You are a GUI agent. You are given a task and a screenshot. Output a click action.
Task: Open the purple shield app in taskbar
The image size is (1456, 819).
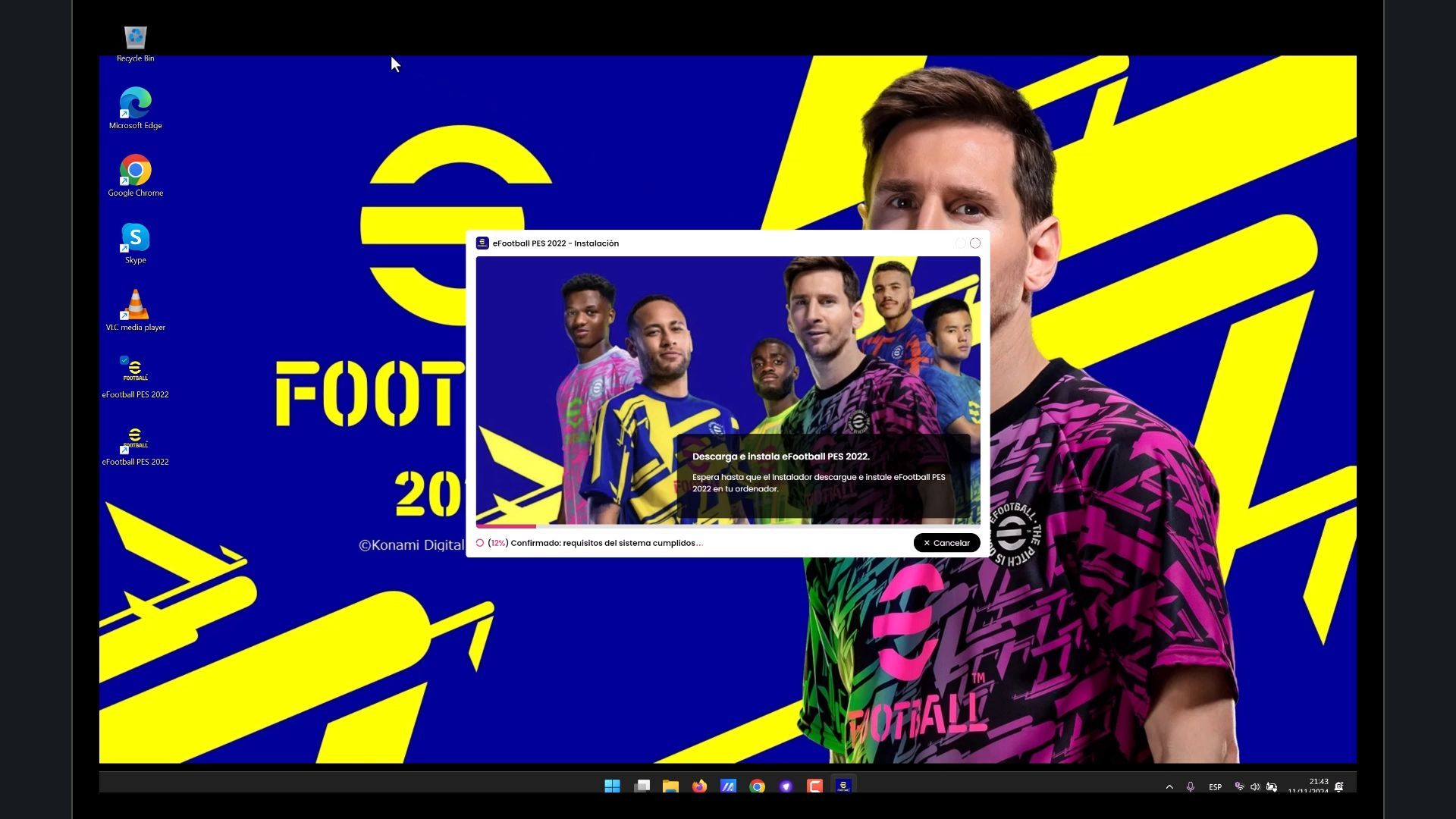coord(786,786)
